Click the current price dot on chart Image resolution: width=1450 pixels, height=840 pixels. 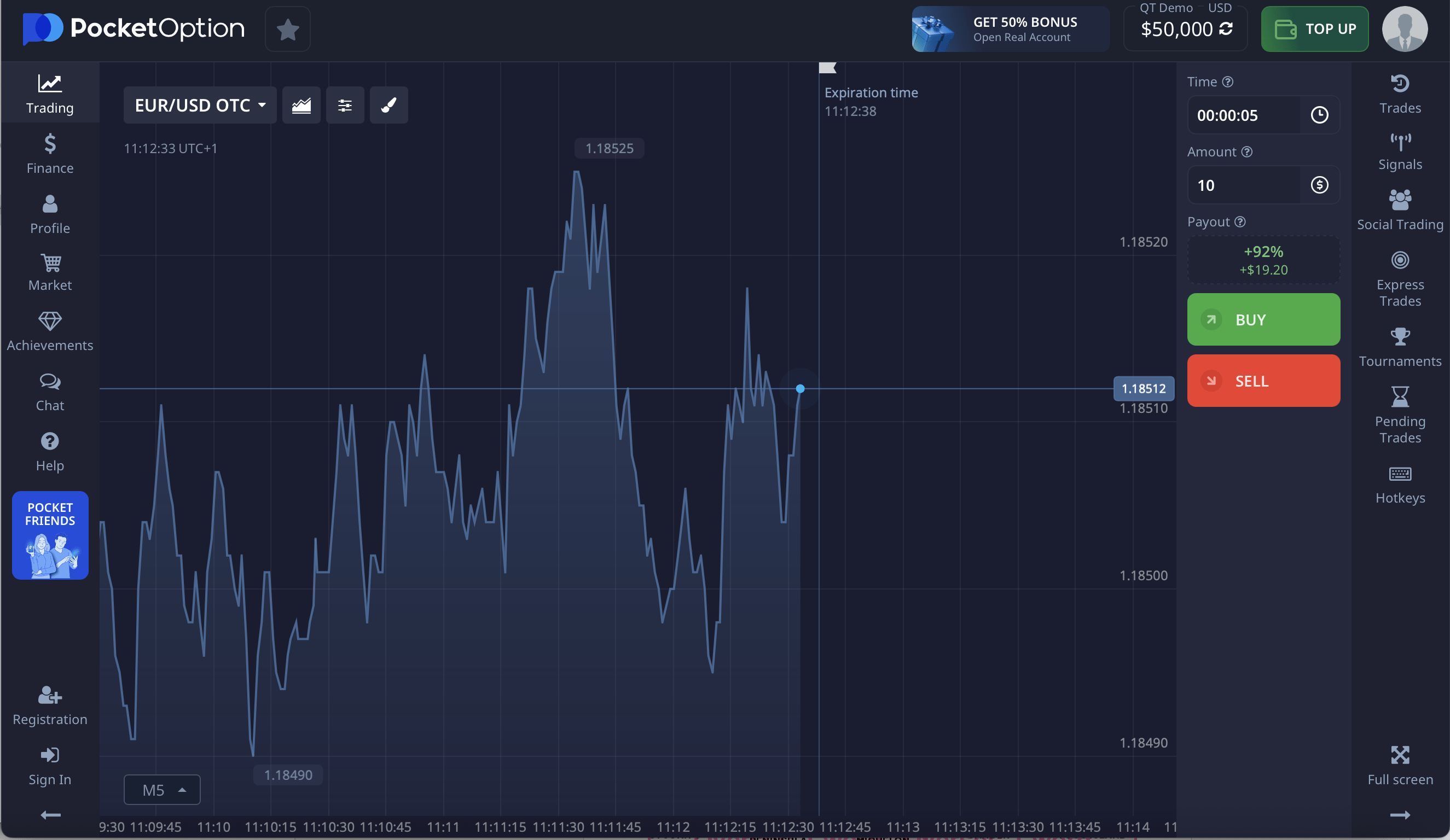click(x=800, y=389)
